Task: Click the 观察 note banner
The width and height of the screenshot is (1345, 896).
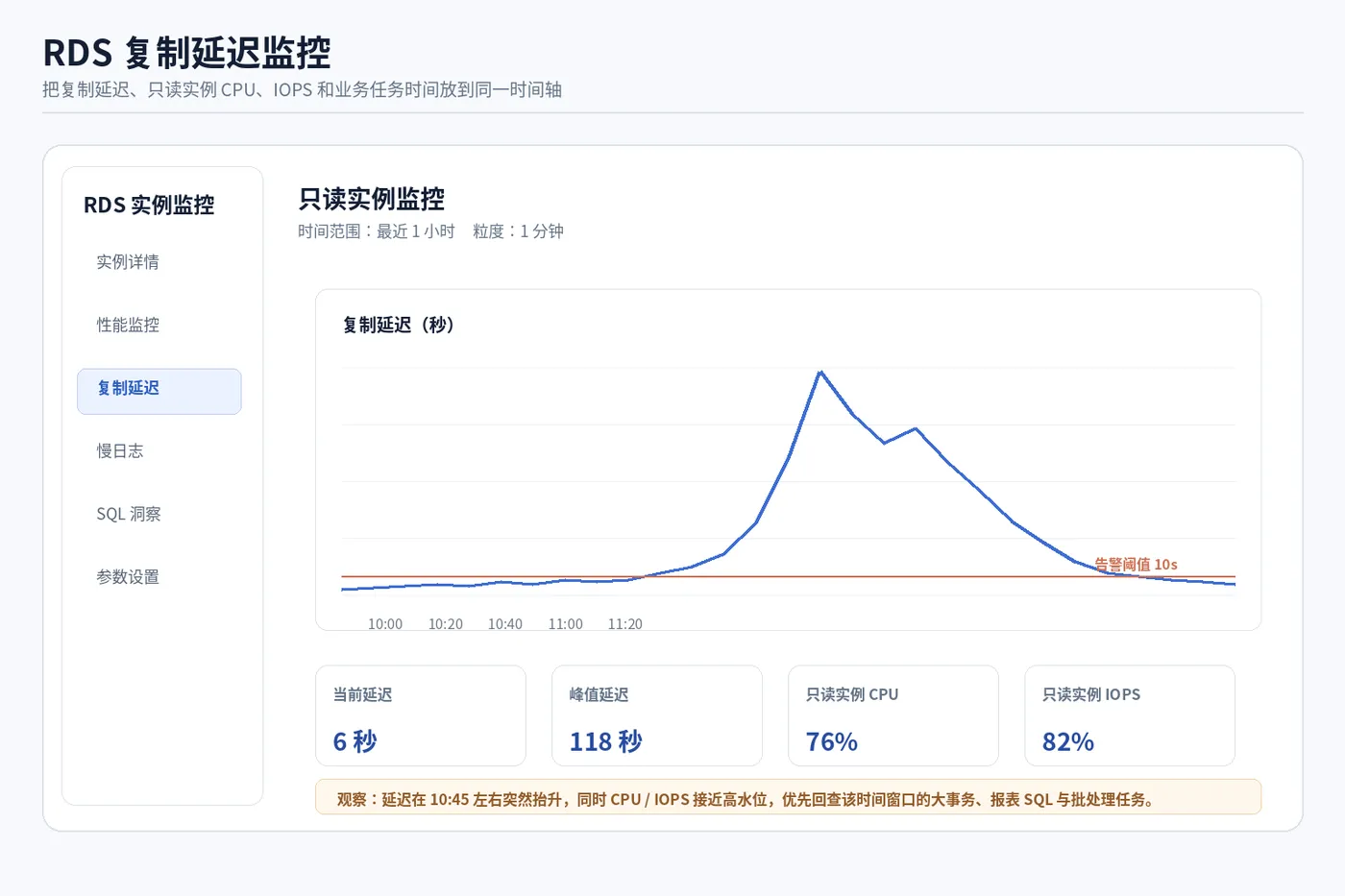Action: [x=788, y=797]
